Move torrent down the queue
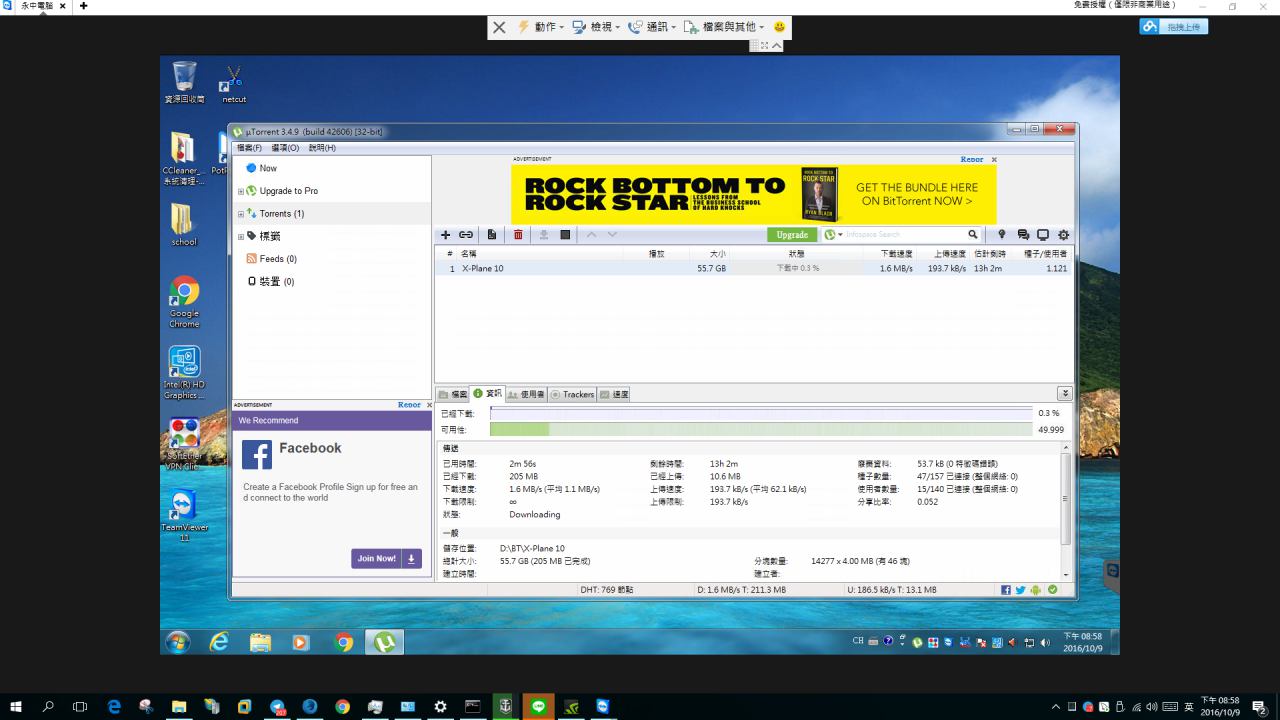 click(x=612, y=235)
